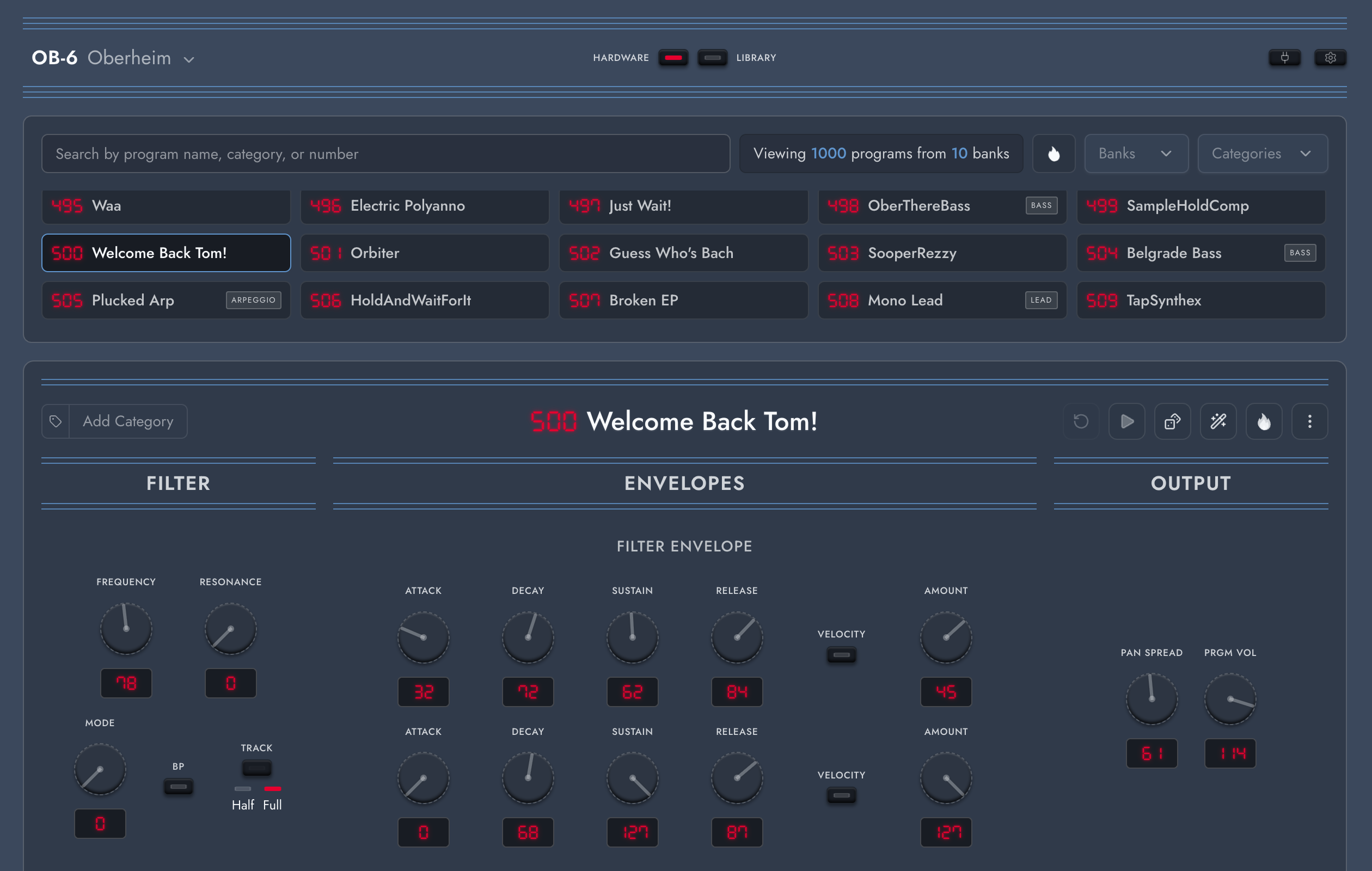Toggle the BP filter button
The width and height of the screenshot is (1372, 871).
coord(179,787)
